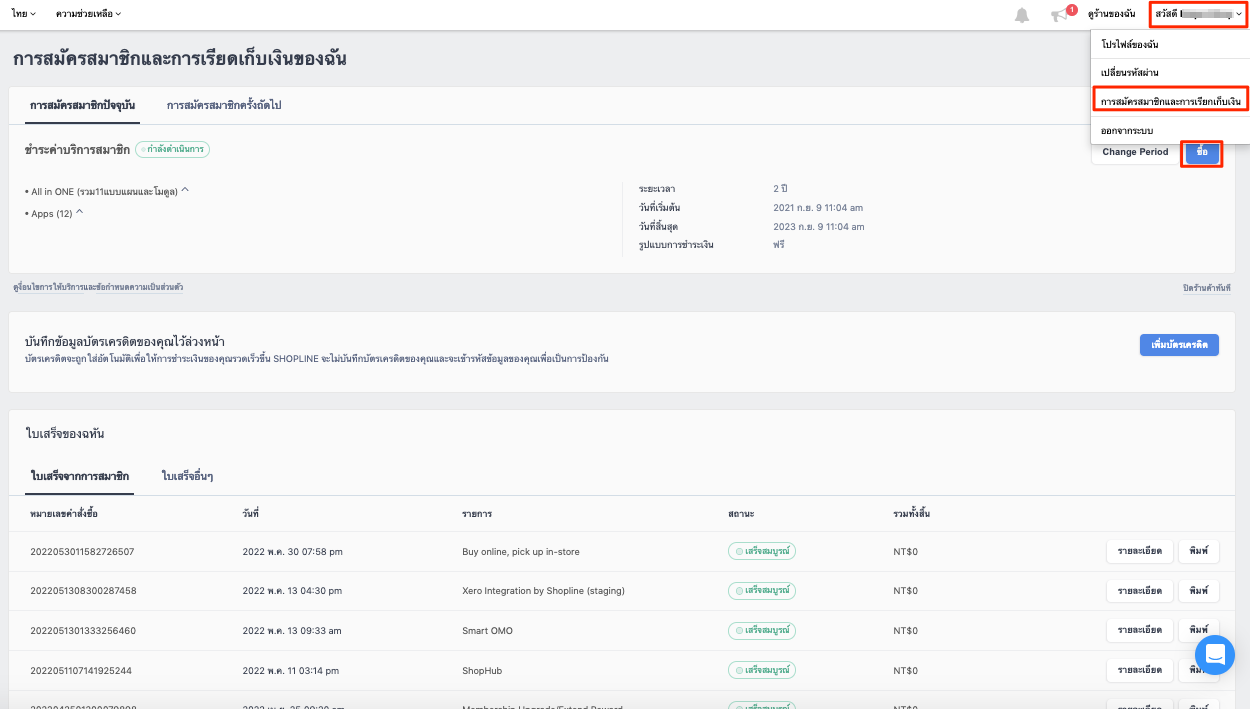Viewport: 1250px width, 709px height.
Task: Switch to การสมัครสมาชิกครั้งถัดไป tab
Action: point(224,105)
